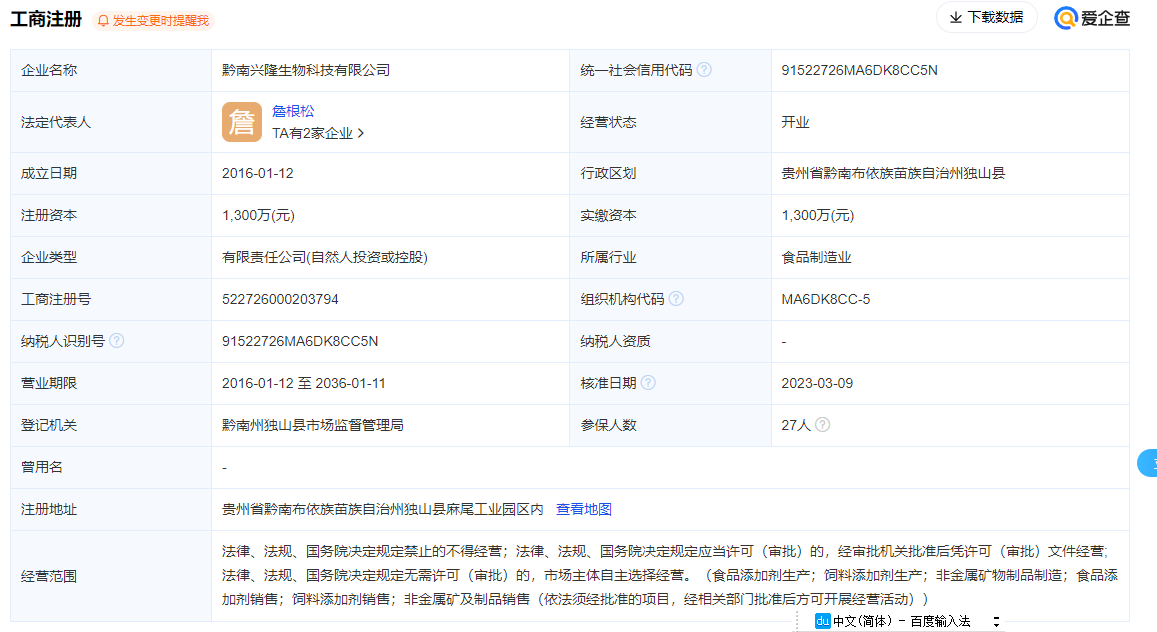Select the establishment date 2016-01-12
Viewport: 1157px width, 632px height.
pyautogui.click(x=258, y=173)
